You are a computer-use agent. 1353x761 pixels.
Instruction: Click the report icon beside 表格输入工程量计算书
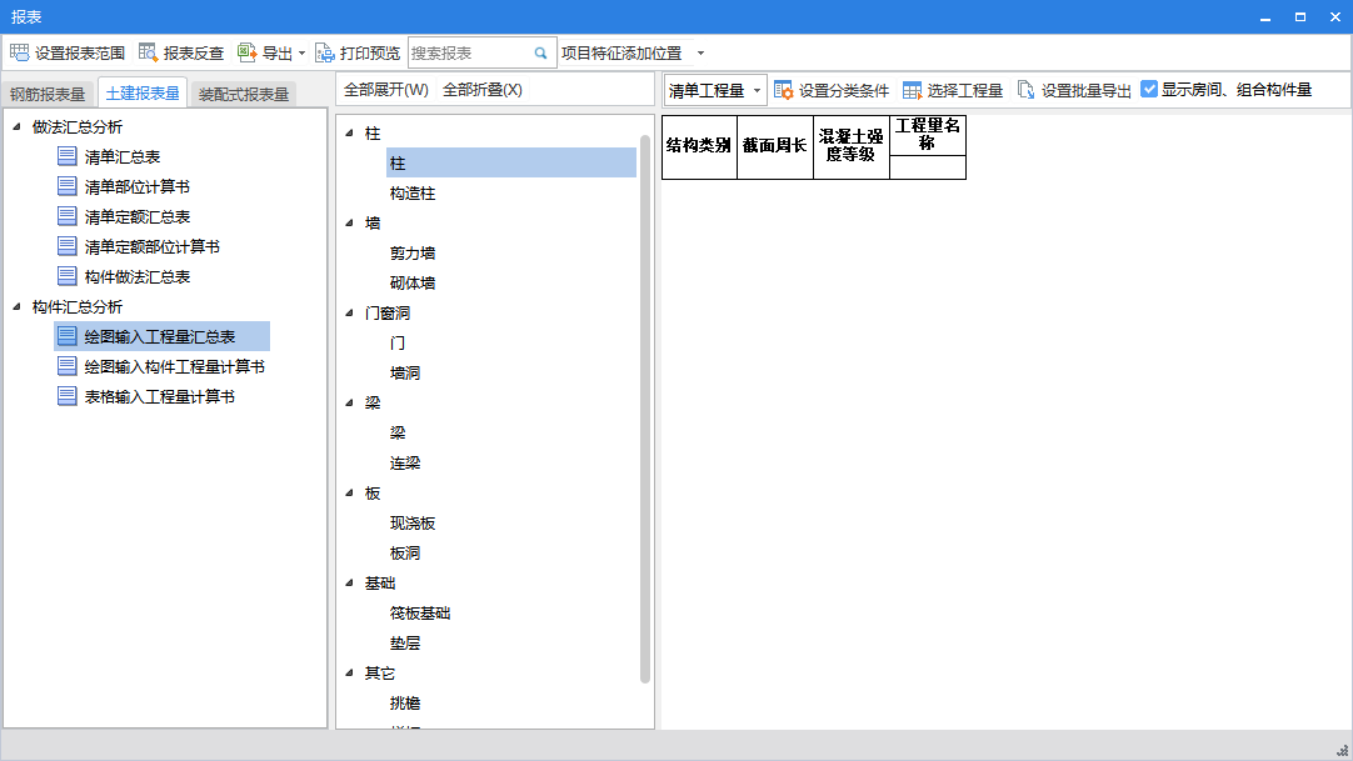point(67,396)
